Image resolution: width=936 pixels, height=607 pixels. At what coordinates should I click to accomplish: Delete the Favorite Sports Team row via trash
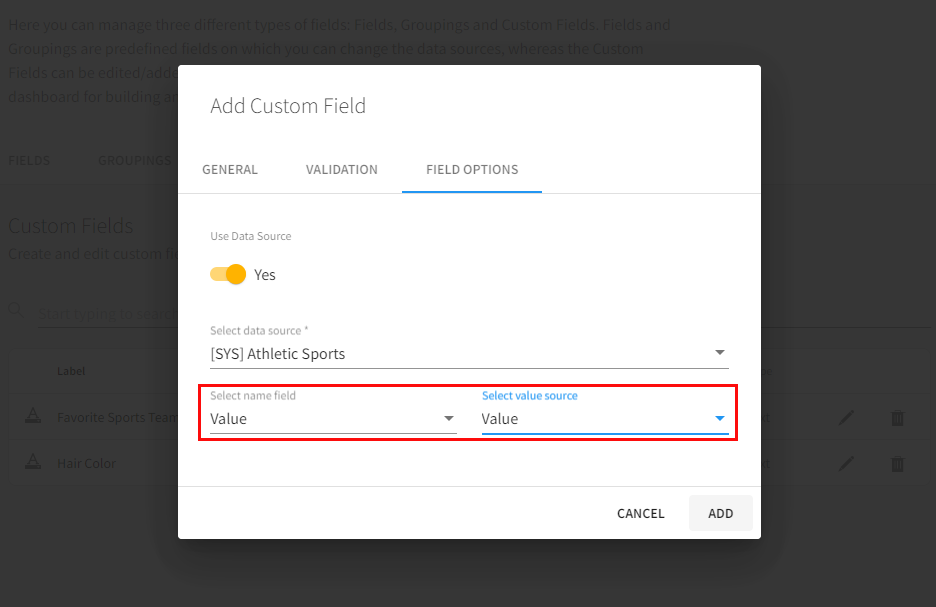[x=897, y=418]
